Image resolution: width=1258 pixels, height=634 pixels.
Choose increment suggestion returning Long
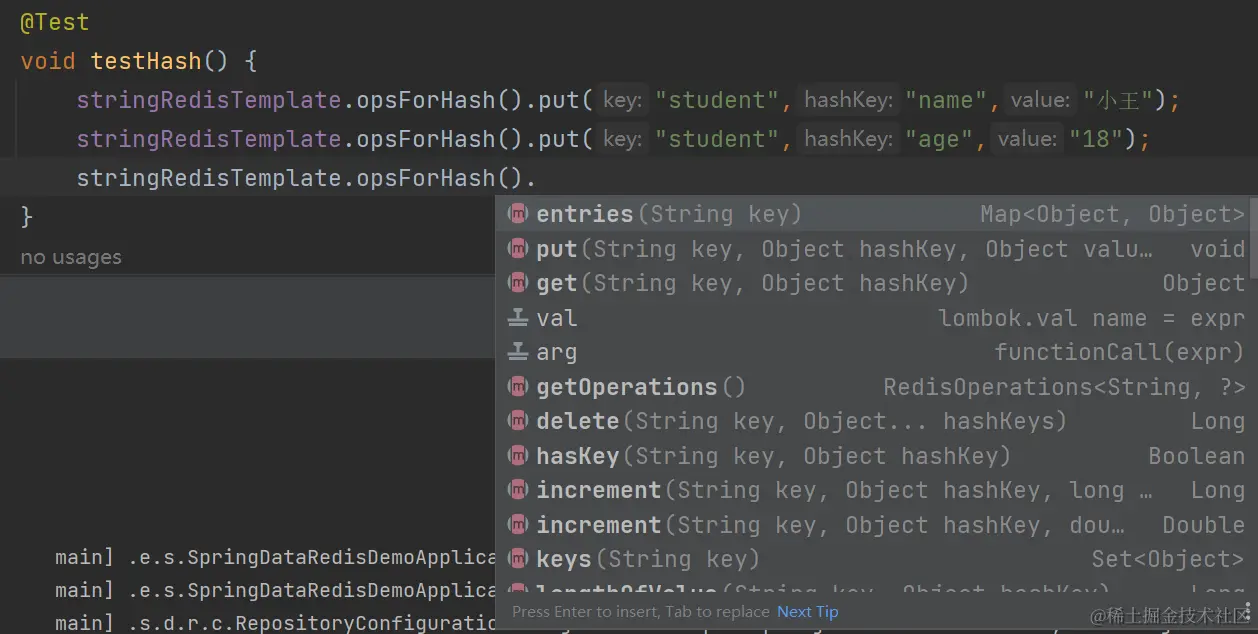coord(873,490)
